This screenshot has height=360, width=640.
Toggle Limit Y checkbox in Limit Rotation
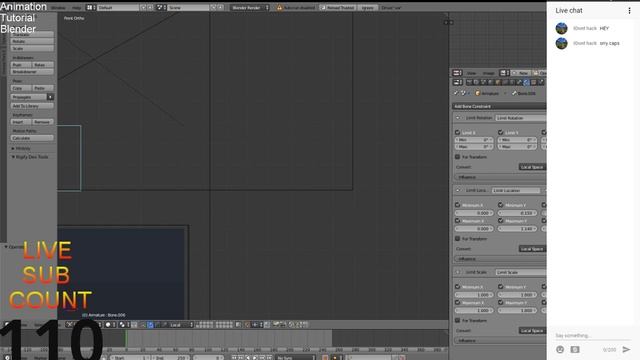click(500, 133)
